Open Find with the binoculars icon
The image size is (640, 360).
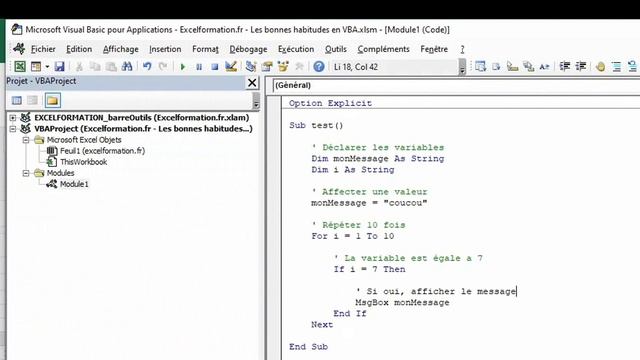pos(127,67)
